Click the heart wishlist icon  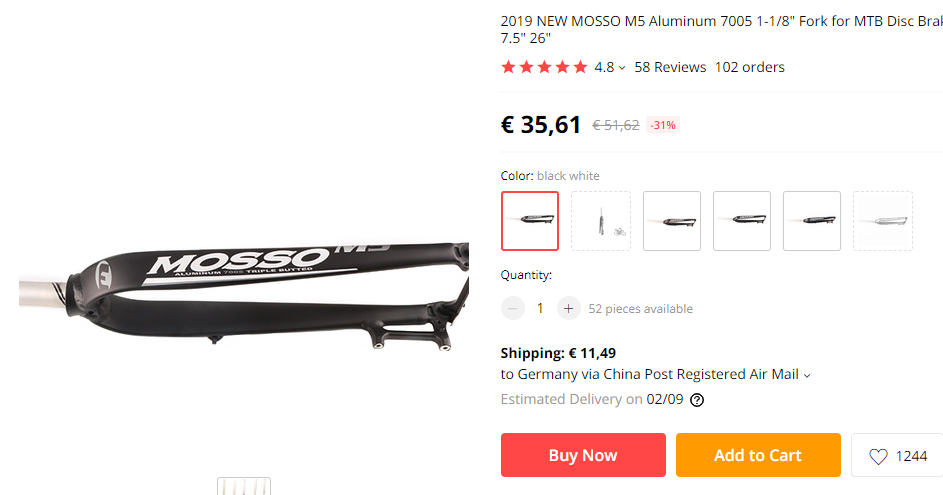click(x=878, y=457)
